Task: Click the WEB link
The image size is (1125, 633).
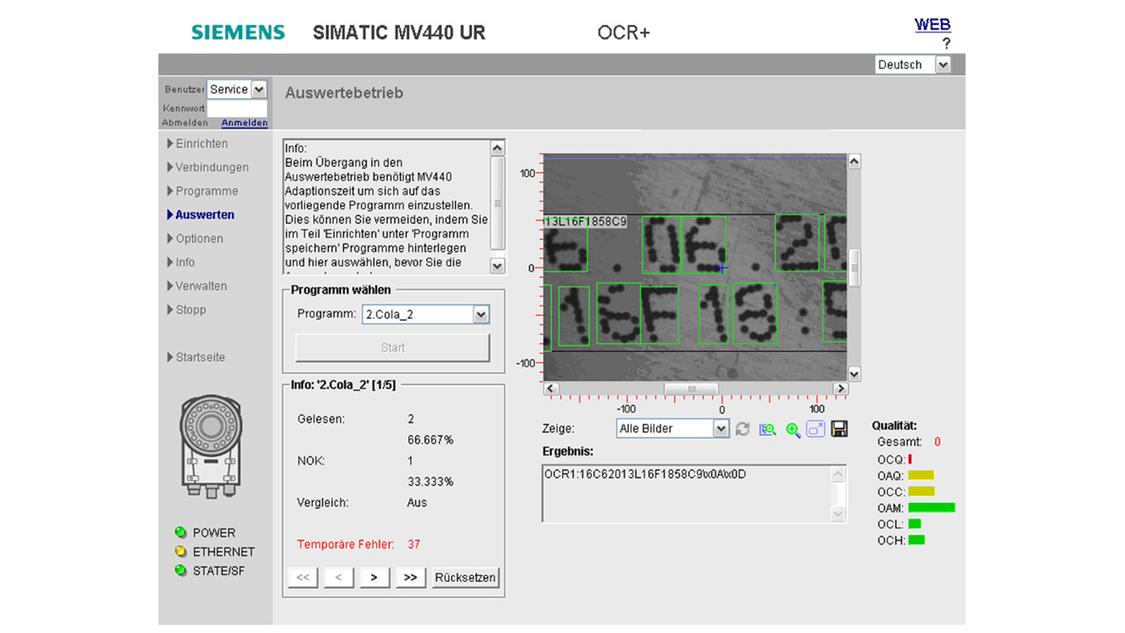Action: click(932, 24)
